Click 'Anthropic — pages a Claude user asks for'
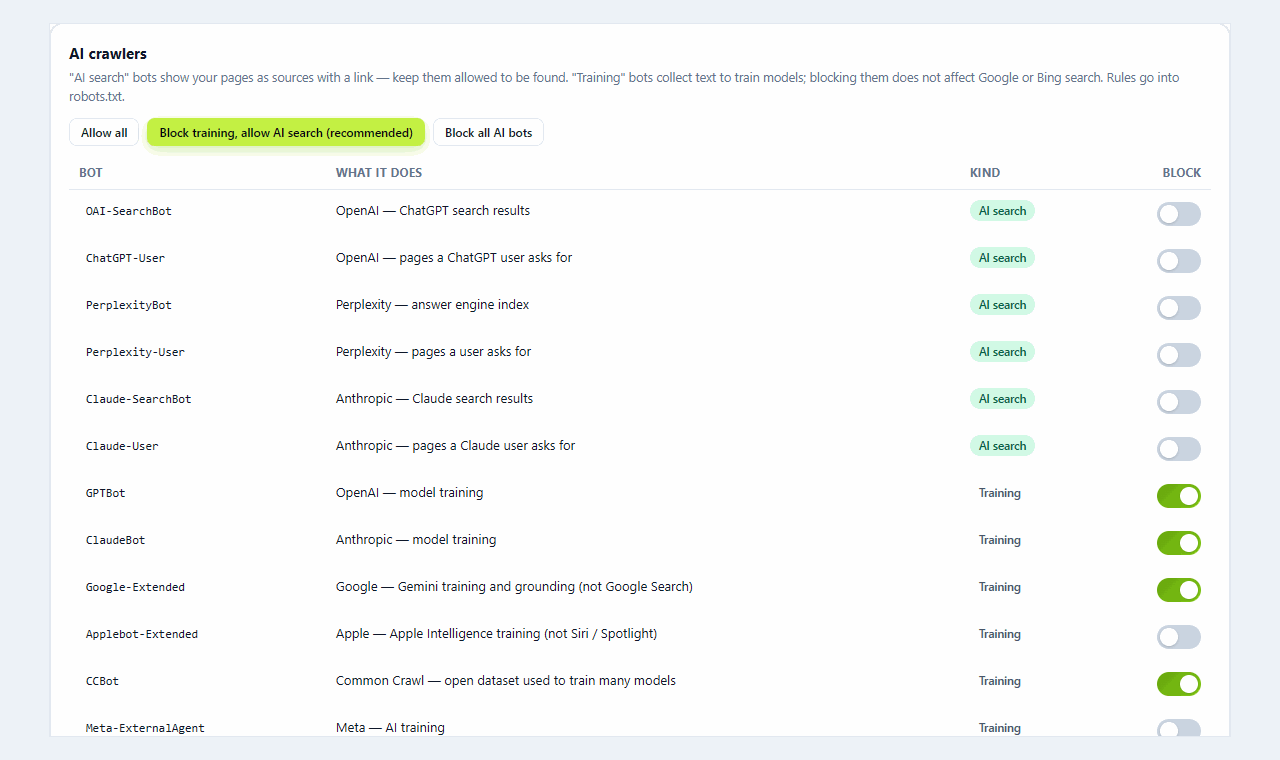Image resolution: width=1280 pixels, height=760 pixels. pyautogui.click(x=456, y=446)
